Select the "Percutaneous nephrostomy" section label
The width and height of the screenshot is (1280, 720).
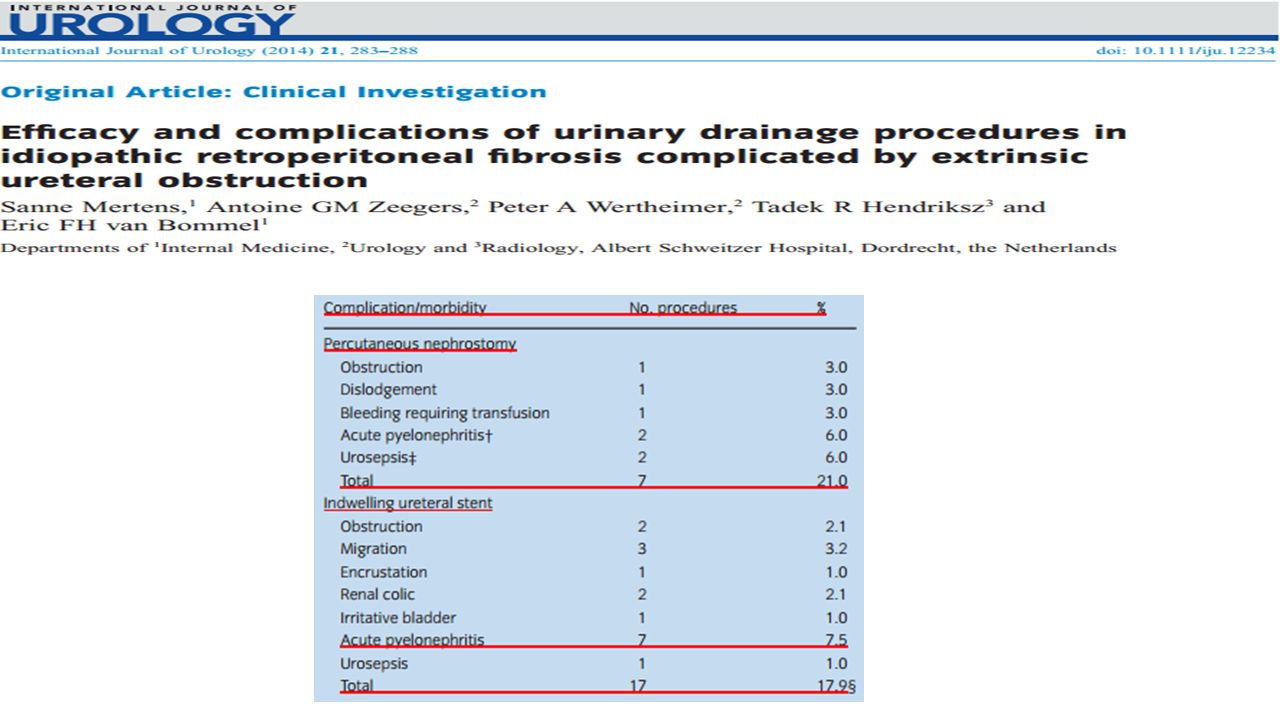pyautogui.click(x=420, y=344)
